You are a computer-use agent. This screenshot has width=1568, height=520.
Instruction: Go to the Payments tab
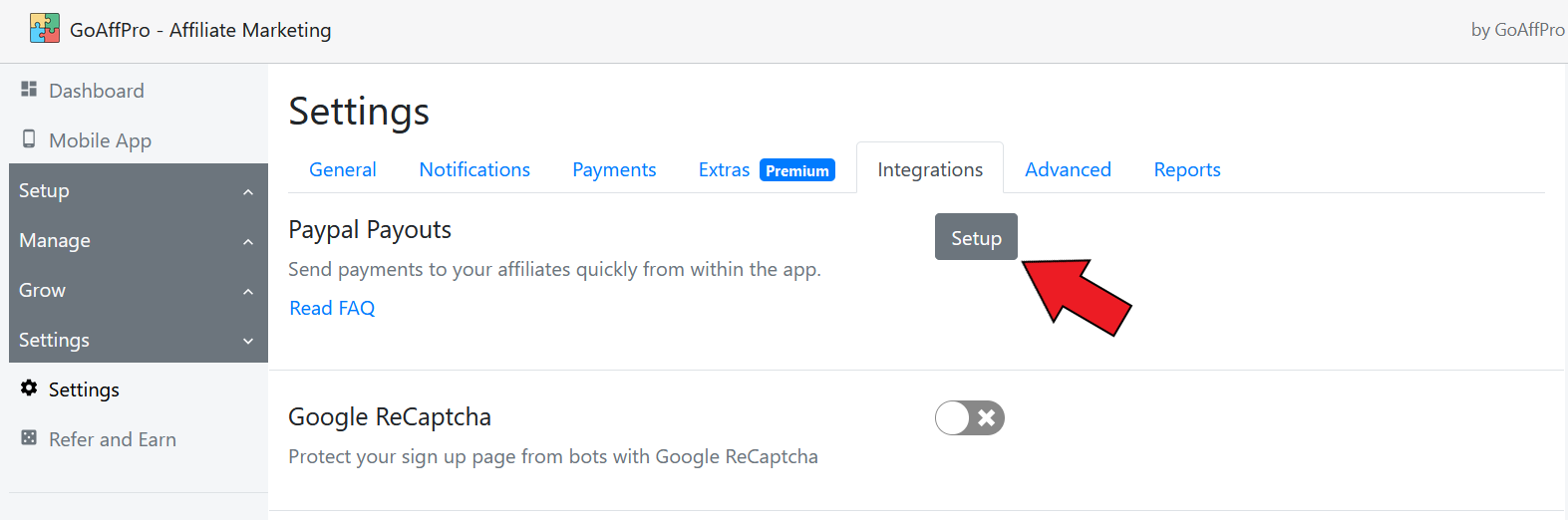tap(614, 169)
